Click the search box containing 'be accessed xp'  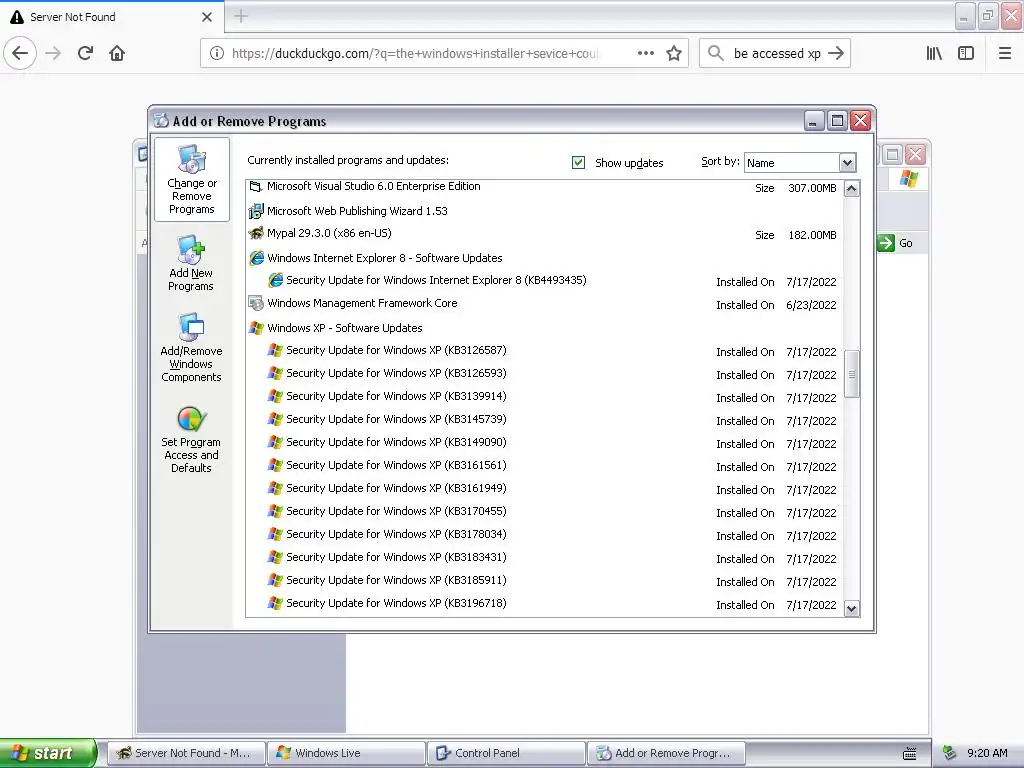[776, 53]
